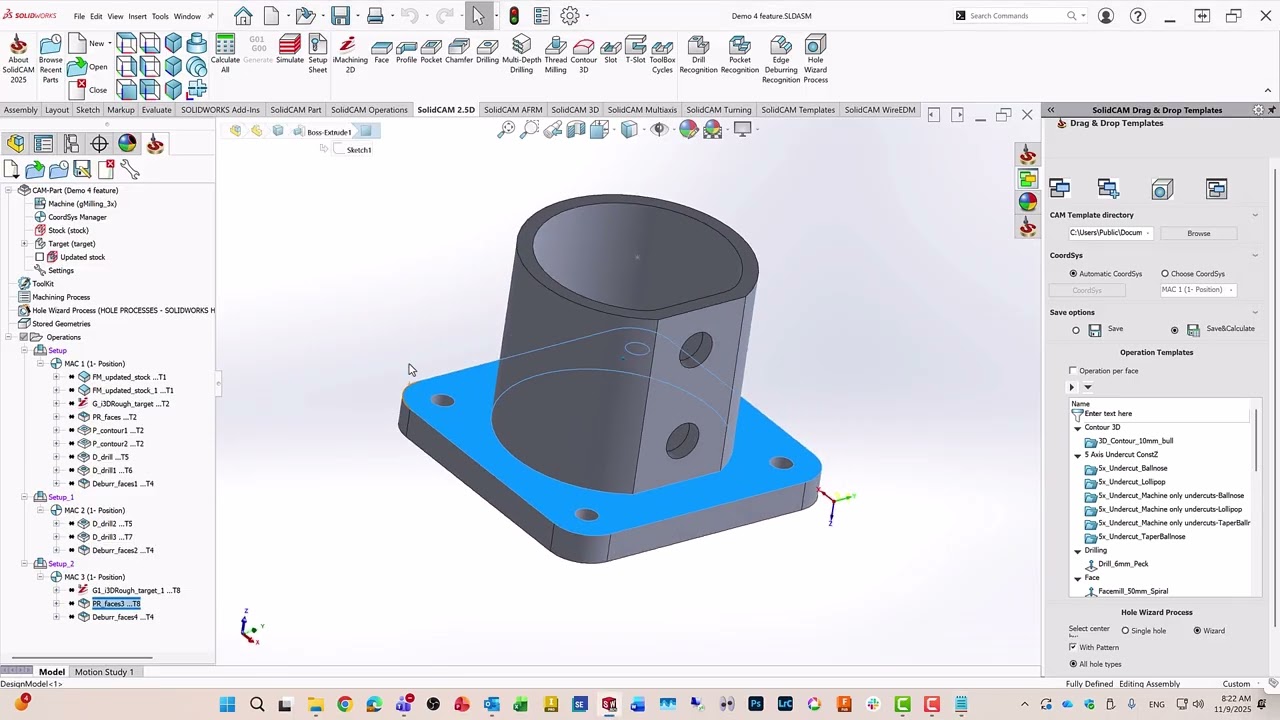Viewport: 1280px width, 720px height.
Task: Click the Browse button
Action: tap(1198, 233)
